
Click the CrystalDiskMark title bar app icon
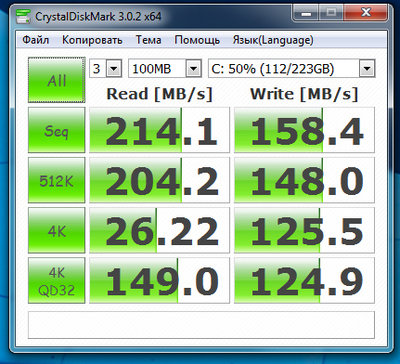(23, 16)
